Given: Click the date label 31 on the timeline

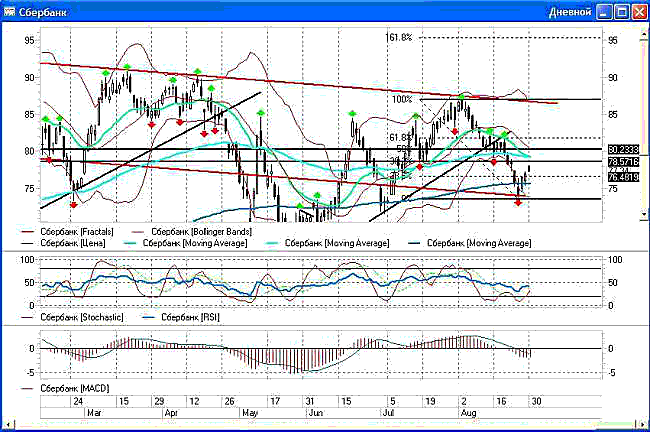Looking at the screenshot, I should click(x=309, y=401).
